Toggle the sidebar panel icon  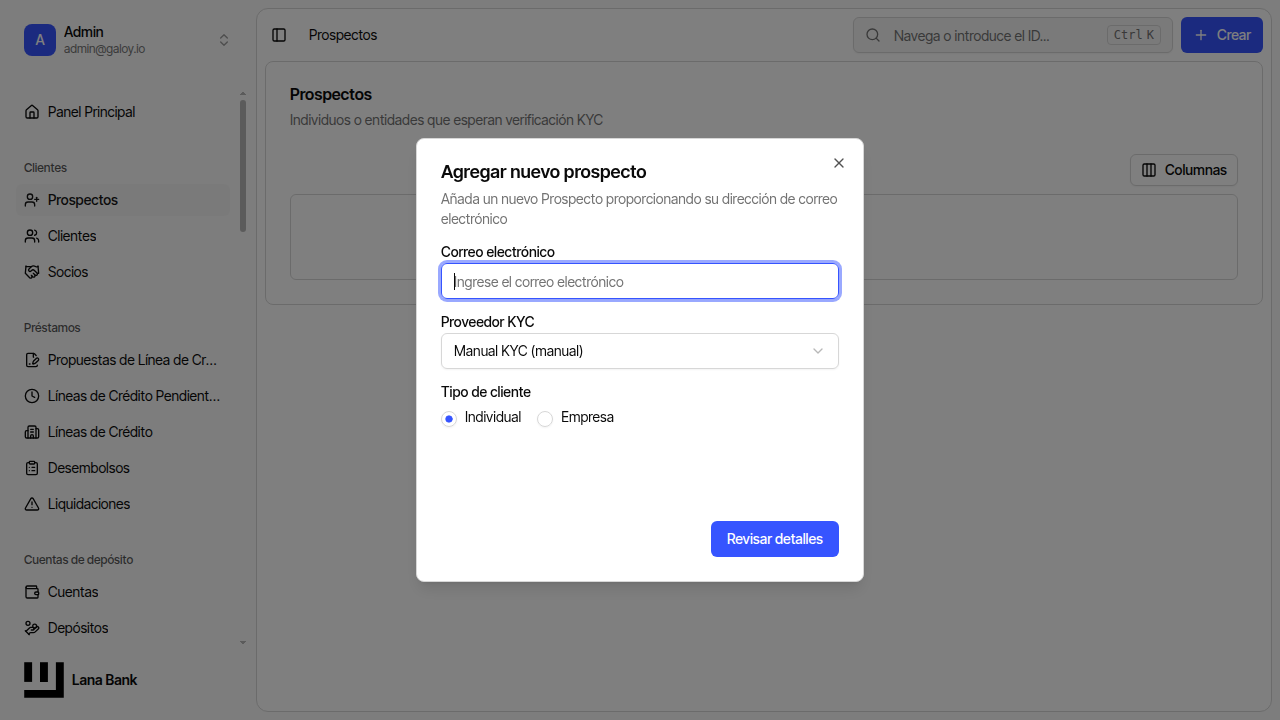[x=279, y=35]
